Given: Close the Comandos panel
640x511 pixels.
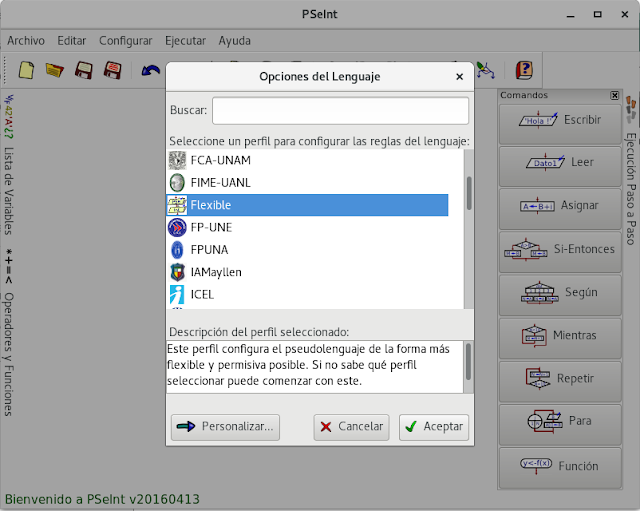Looking at the screenshot, I should tap(614, 95).
